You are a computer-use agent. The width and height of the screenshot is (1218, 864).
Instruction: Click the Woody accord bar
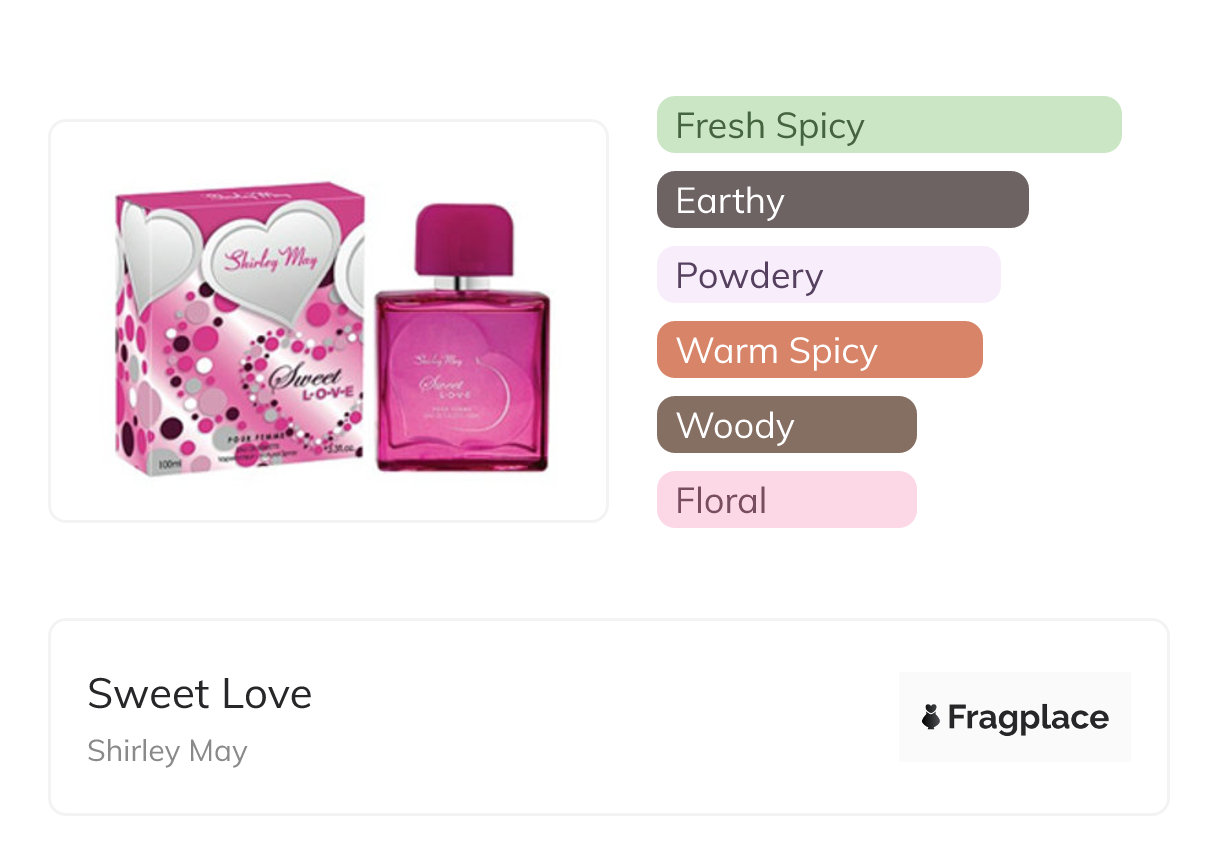[786, 425]
